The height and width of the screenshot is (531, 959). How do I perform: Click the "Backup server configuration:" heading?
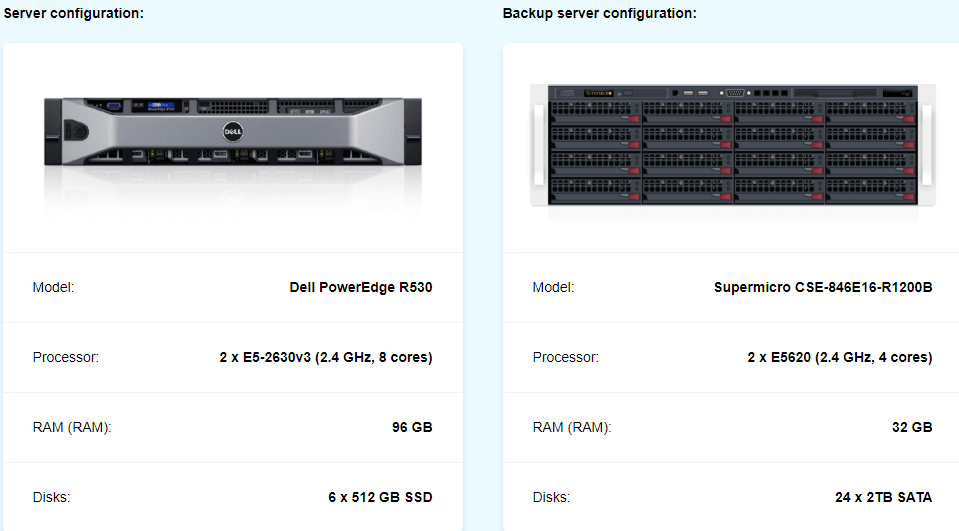click(x=599, y=13)
